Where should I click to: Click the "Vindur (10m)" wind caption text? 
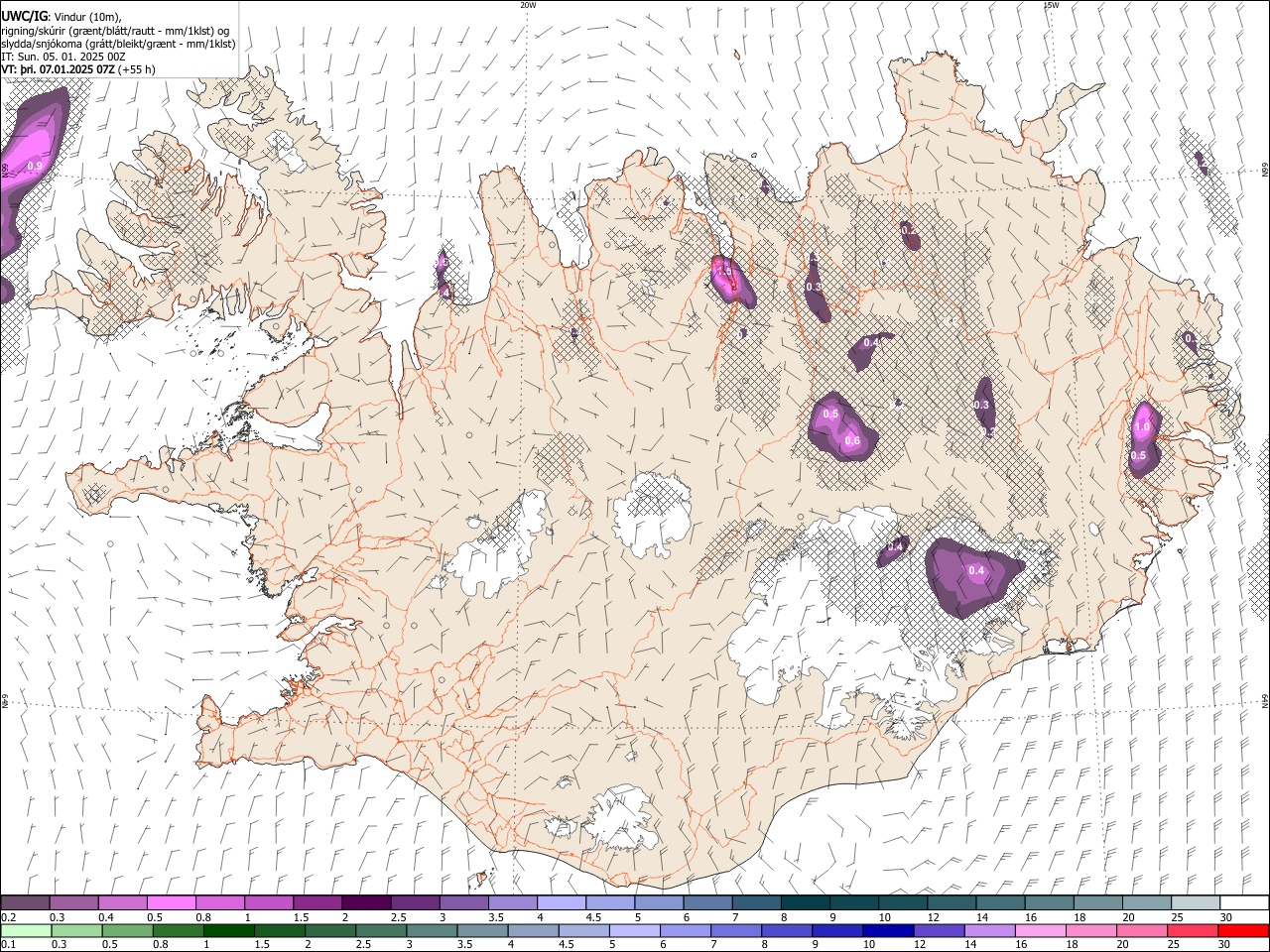[86, 16]
